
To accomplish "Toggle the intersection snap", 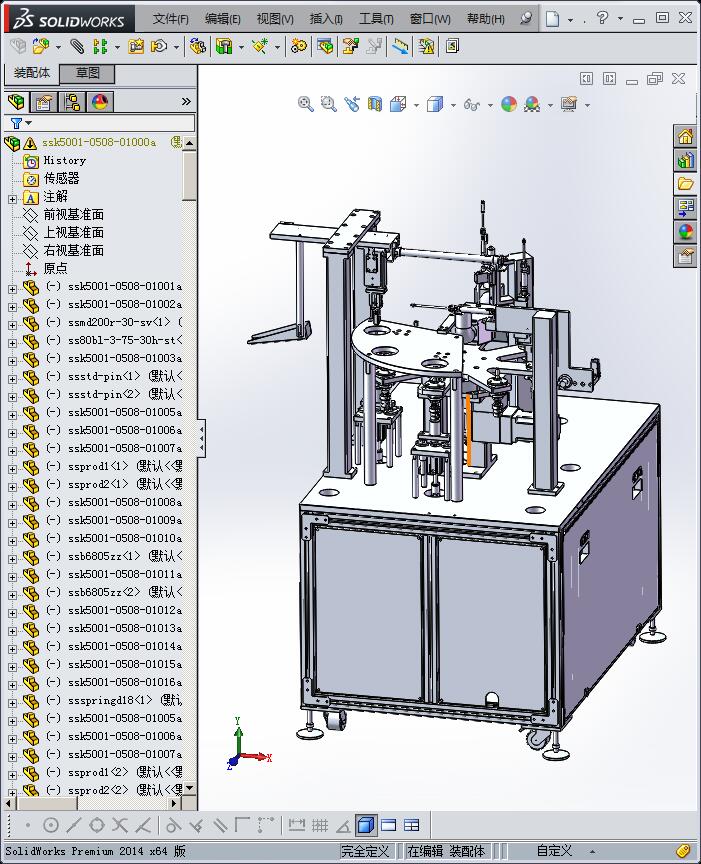I will pyautogui.click(x=120, y=825).
